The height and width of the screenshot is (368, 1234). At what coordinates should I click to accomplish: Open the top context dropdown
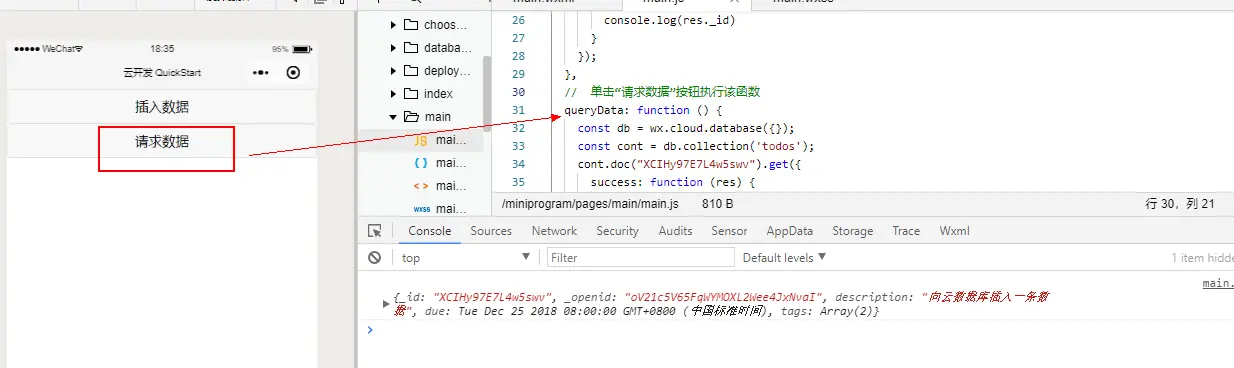(466, 257)
